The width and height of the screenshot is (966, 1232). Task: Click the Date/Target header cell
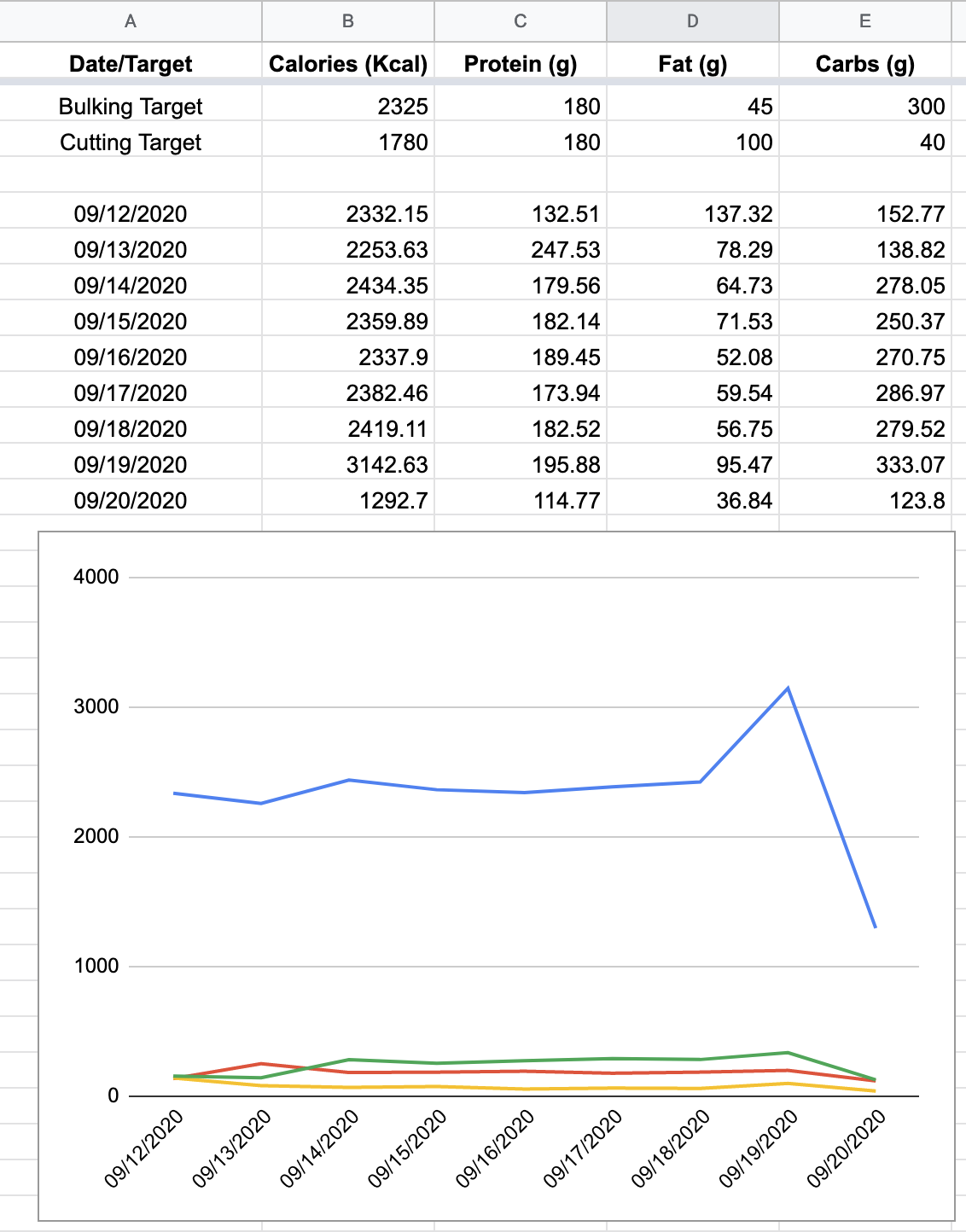point(131,64)
